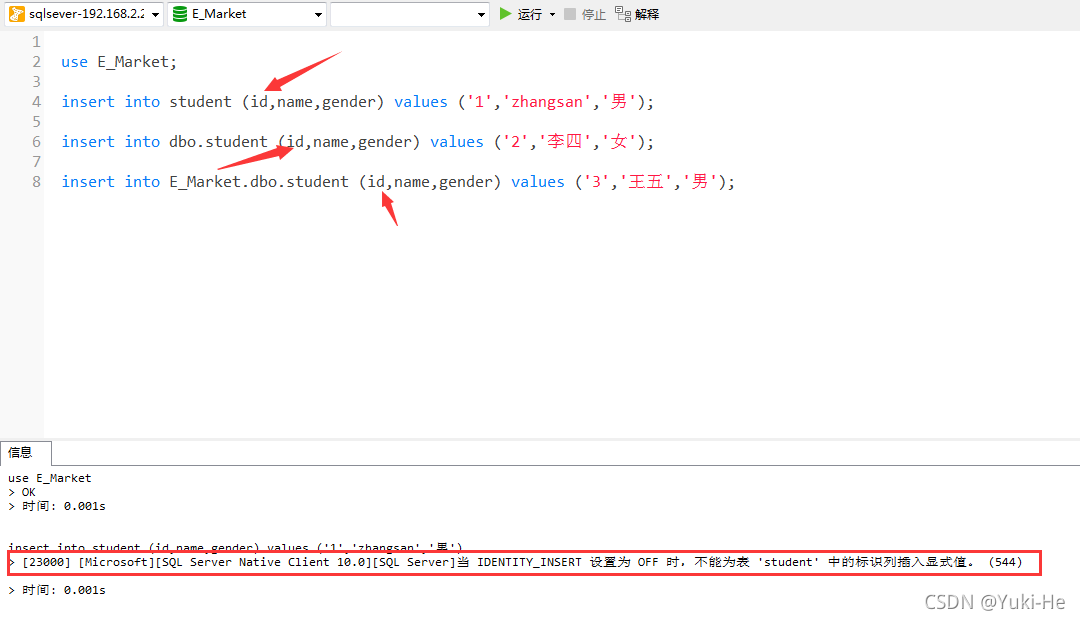Expand the Run button's arrow menu
Viewport: 1080px width, 620px height.
552,14
